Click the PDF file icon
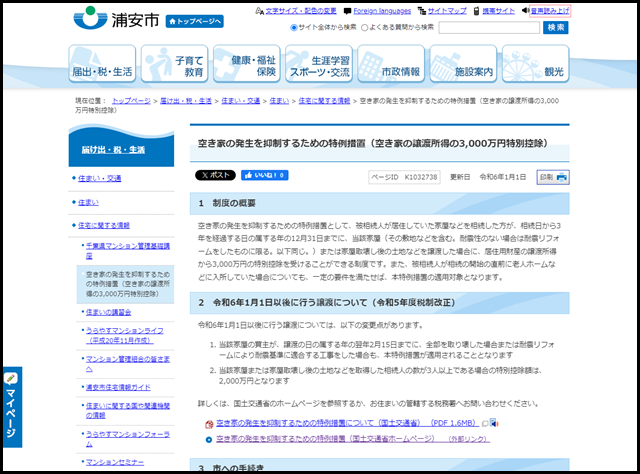 (209, 424)
